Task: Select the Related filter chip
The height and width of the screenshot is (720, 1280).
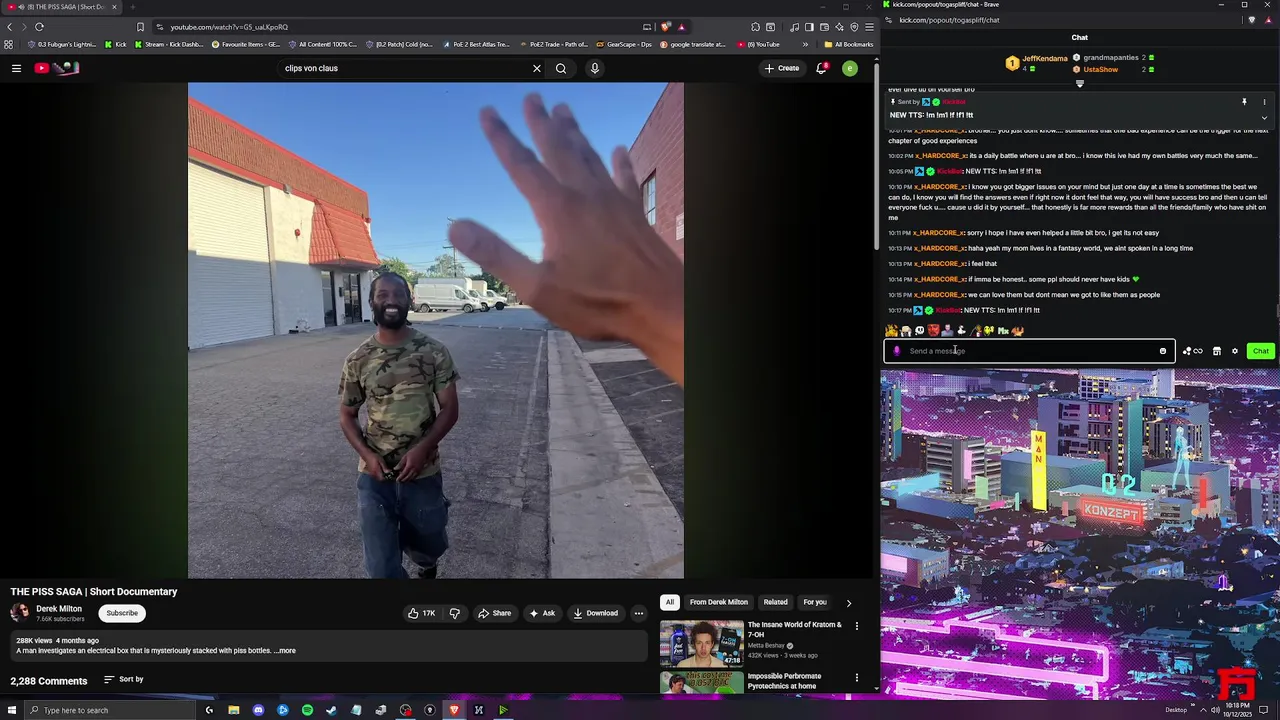Action: click(x=775, y=603)
